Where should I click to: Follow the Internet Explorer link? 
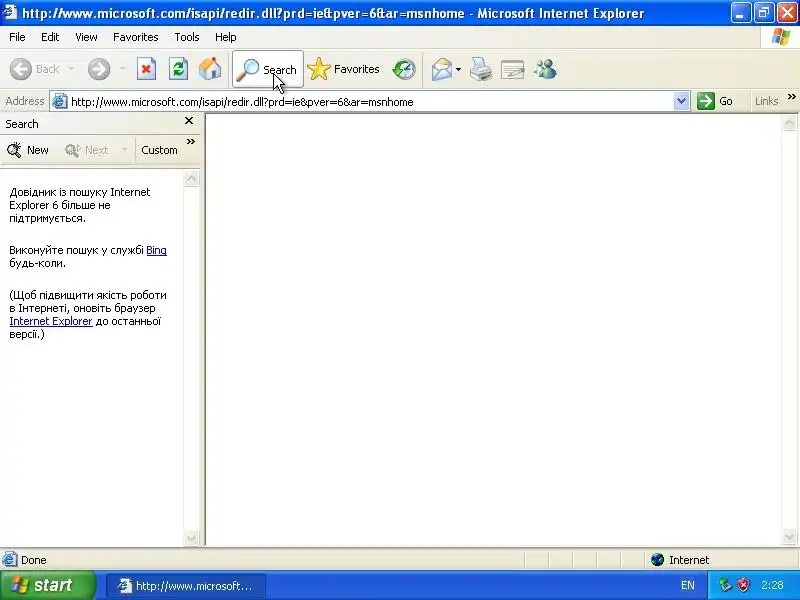click(x=51, y=321)
